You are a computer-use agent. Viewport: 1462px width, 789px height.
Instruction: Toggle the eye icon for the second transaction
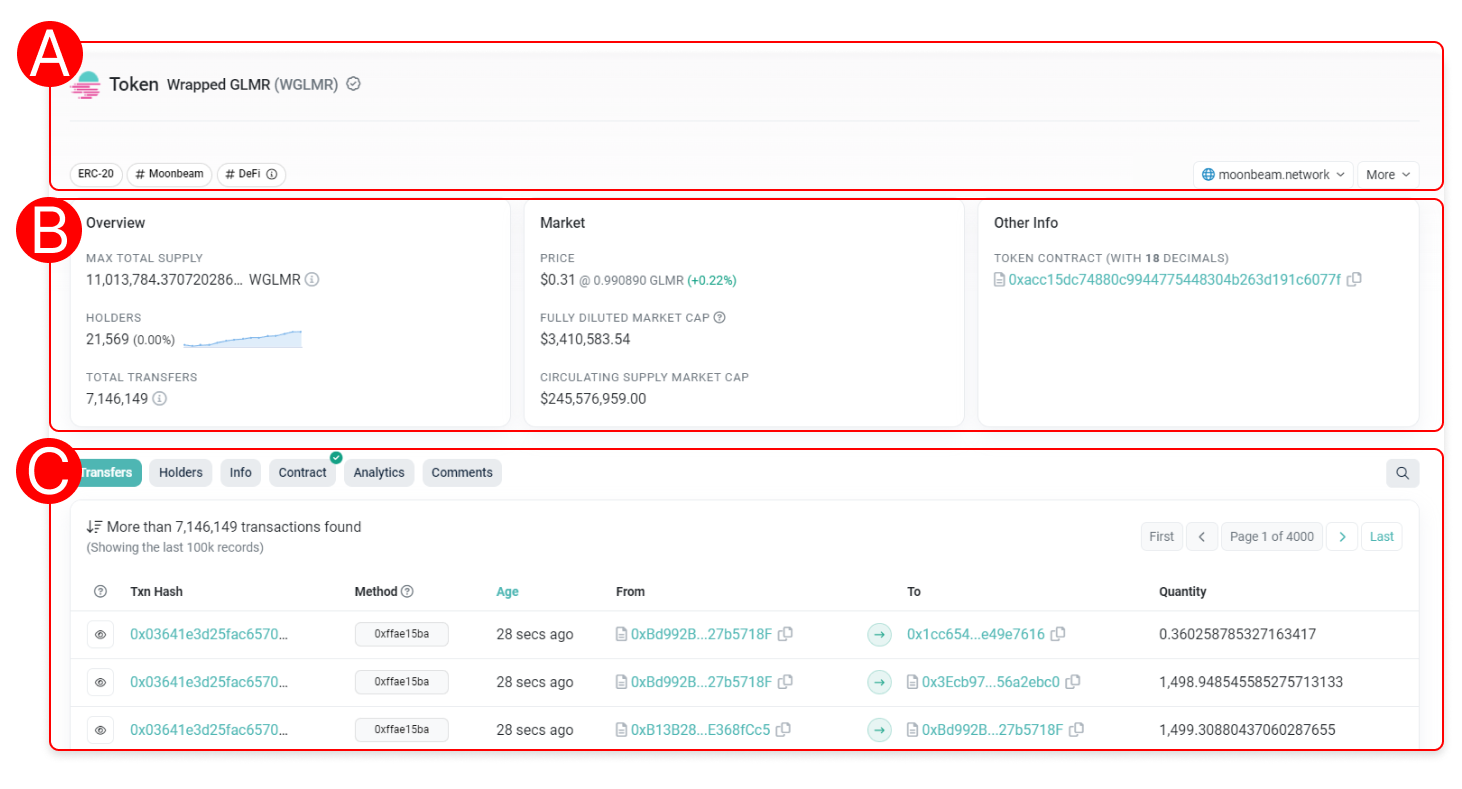(100, 682)
